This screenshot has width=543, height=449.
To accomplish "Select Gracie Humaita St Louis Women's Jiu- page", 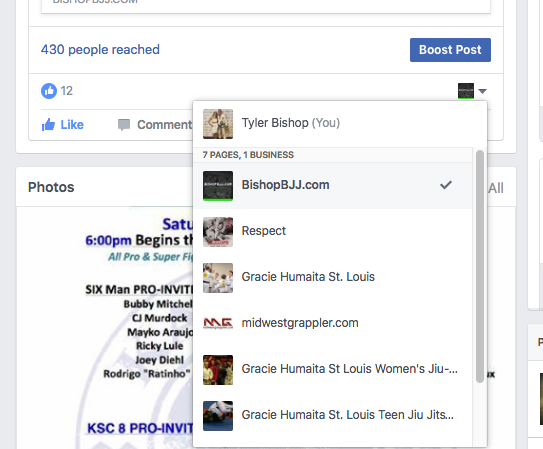I will point(333,369).
